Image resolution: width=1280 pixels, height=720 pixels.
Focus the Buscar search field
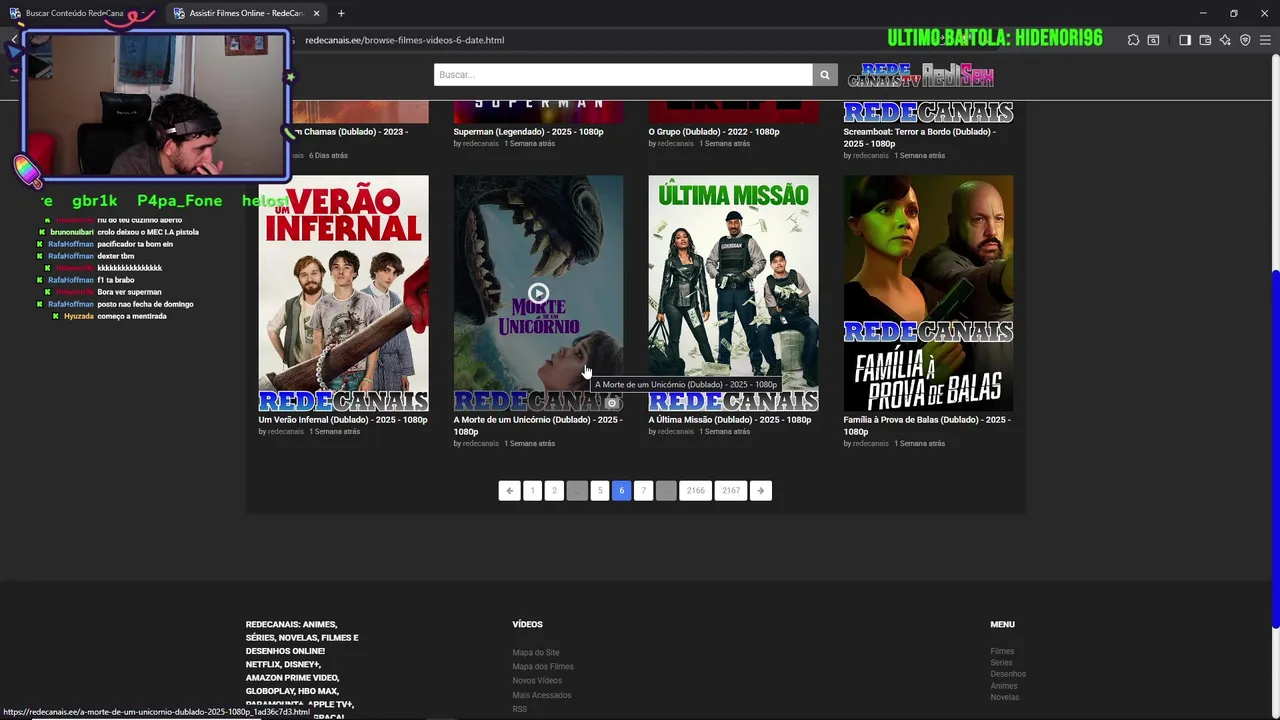pyautogui.click(x=623, y=75)
